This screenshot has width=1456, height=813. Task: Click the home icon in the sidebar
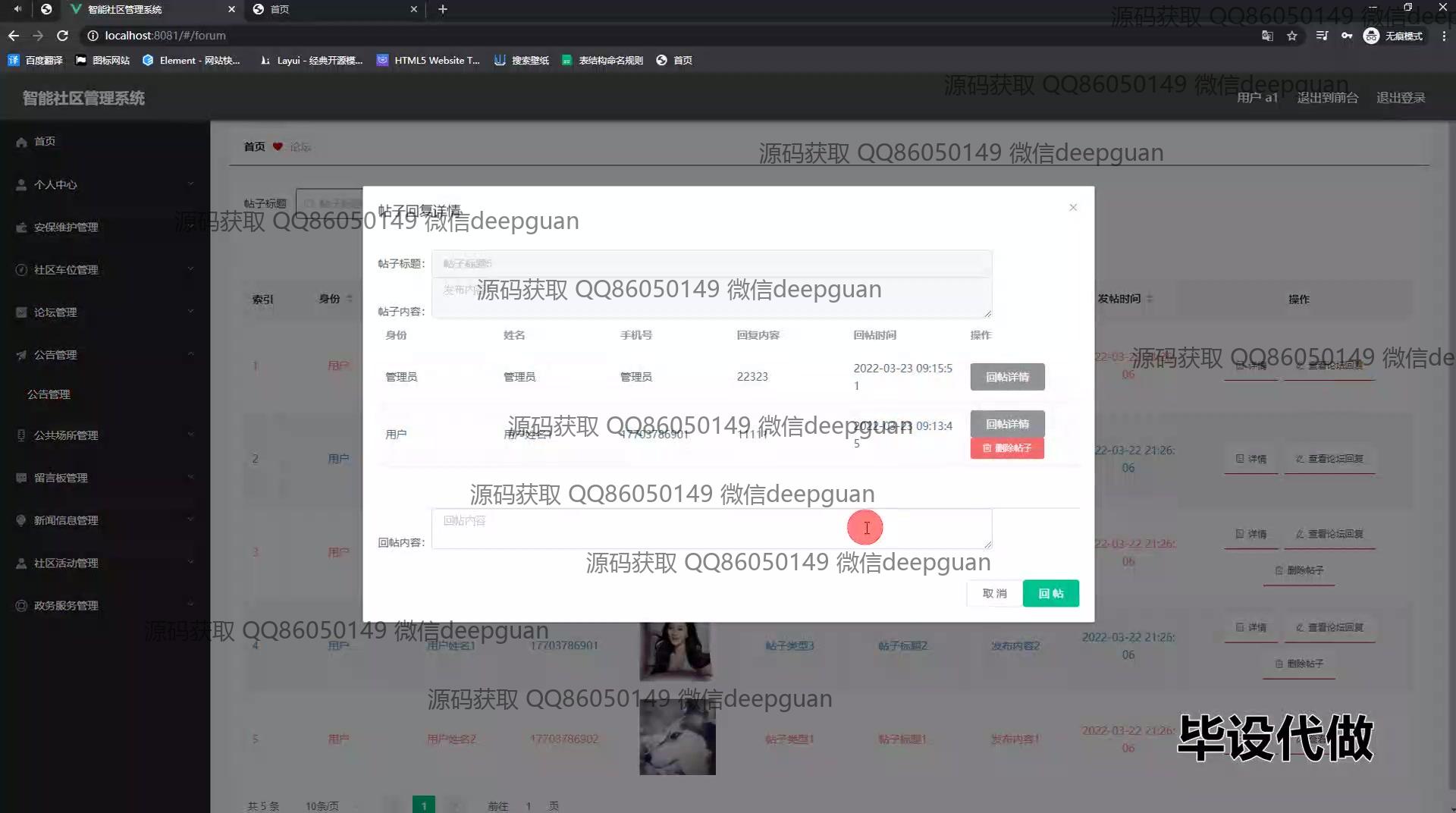(x=22, y=142)
